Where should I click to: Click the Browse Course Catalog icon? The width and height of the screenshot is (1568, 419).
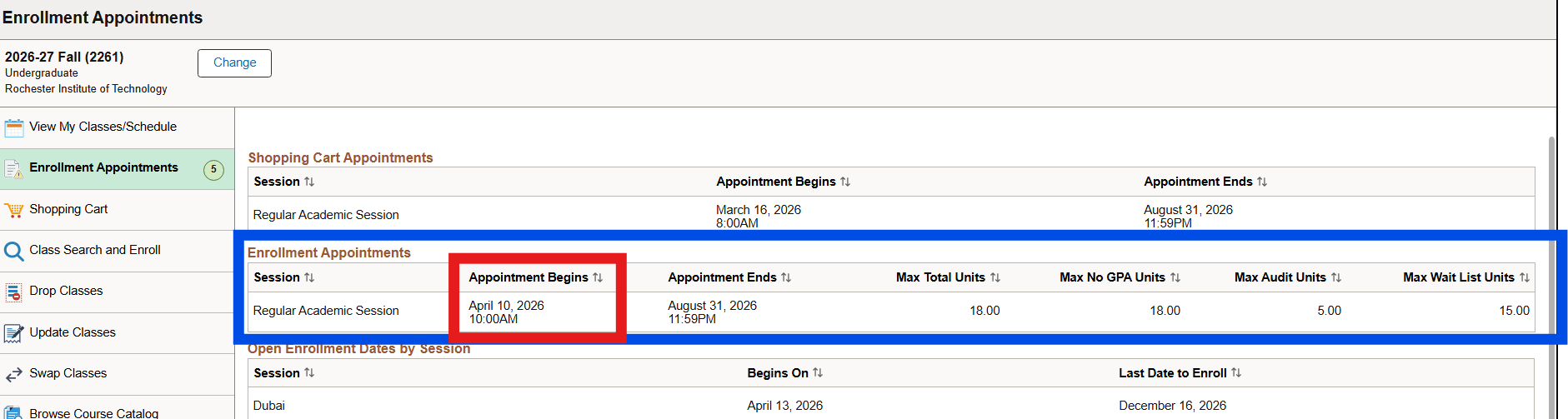click(13, 412)
